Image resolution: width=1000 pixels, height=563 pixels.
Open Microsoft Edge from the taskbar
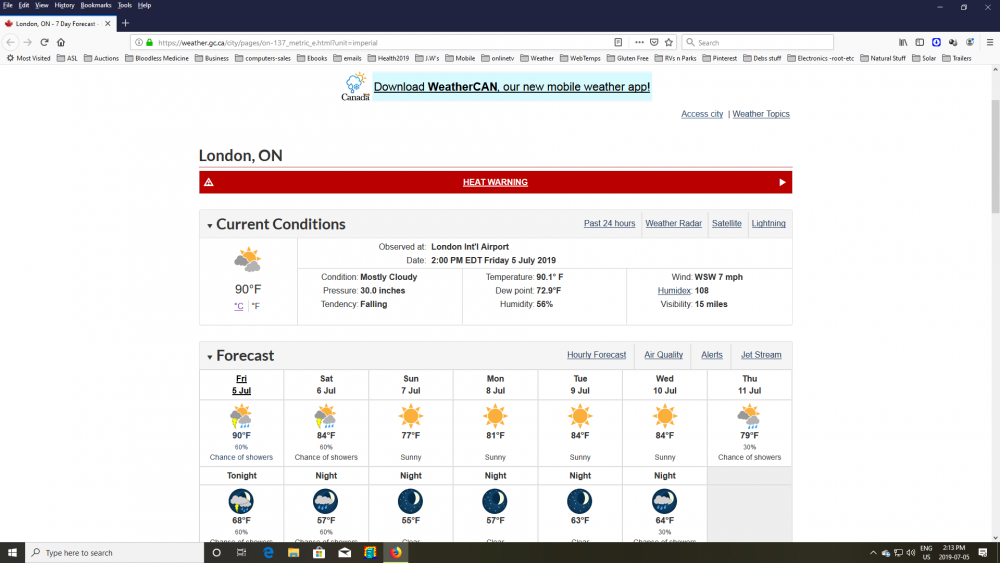click(x=268, y=552)
